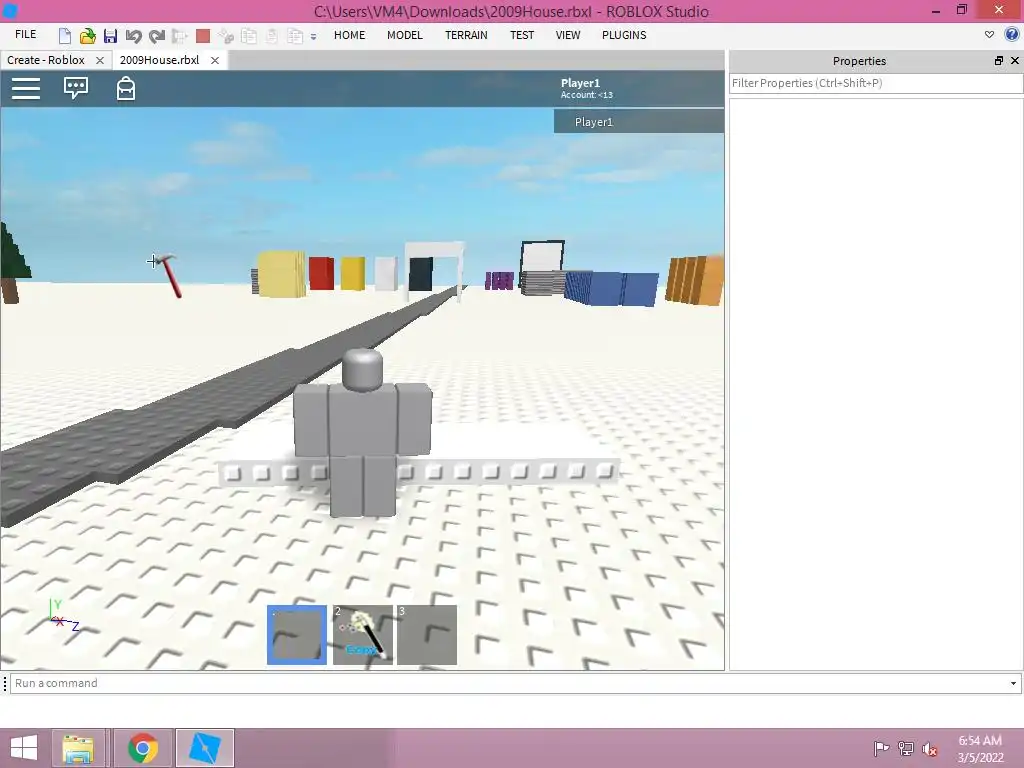Select hotbar slot 3
Viewport: 1024px width, 768px height.
tap(427, 635)
